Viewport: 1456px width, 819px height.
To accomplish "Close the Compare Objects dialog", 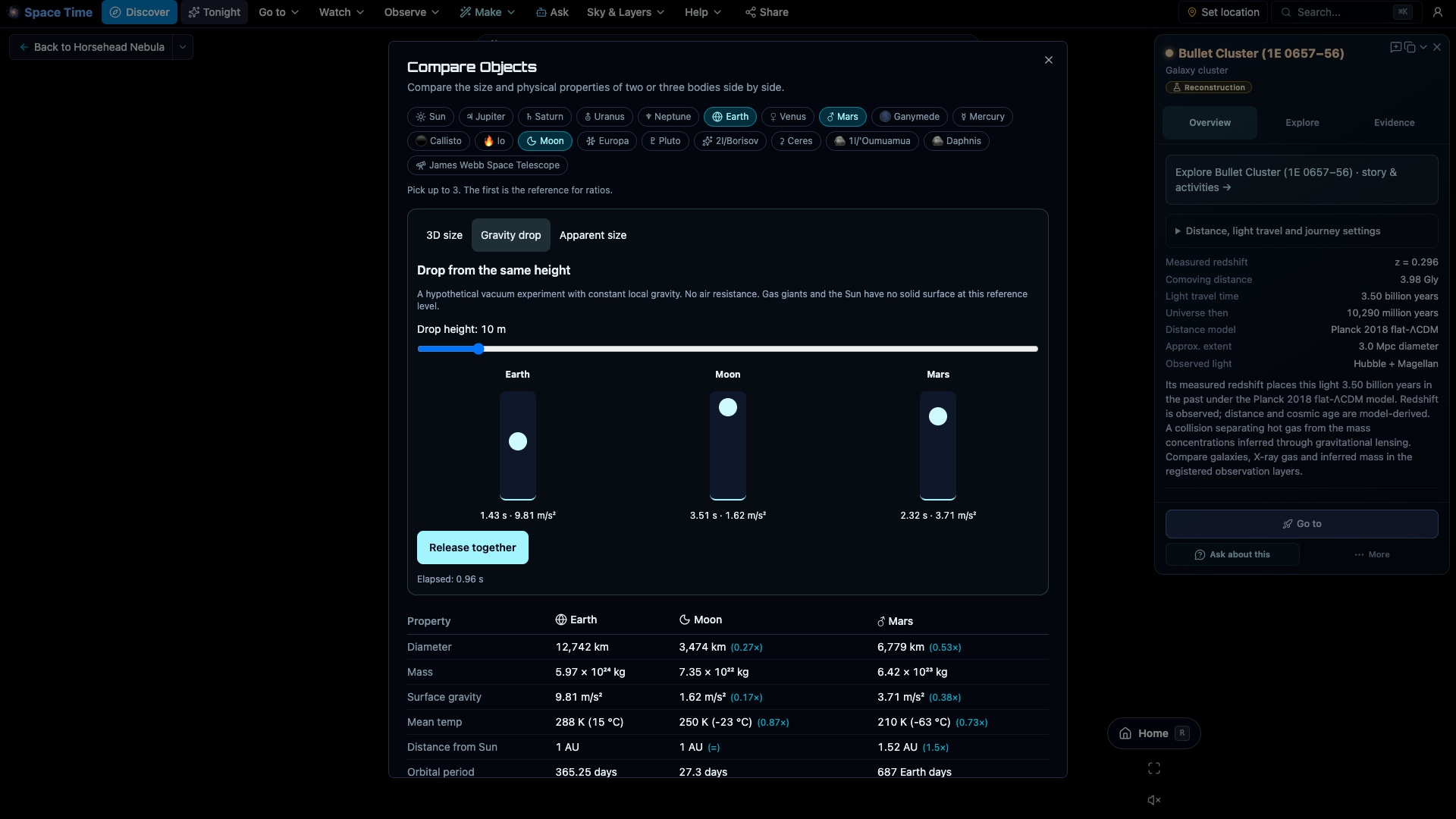I will pos(1049,60).
